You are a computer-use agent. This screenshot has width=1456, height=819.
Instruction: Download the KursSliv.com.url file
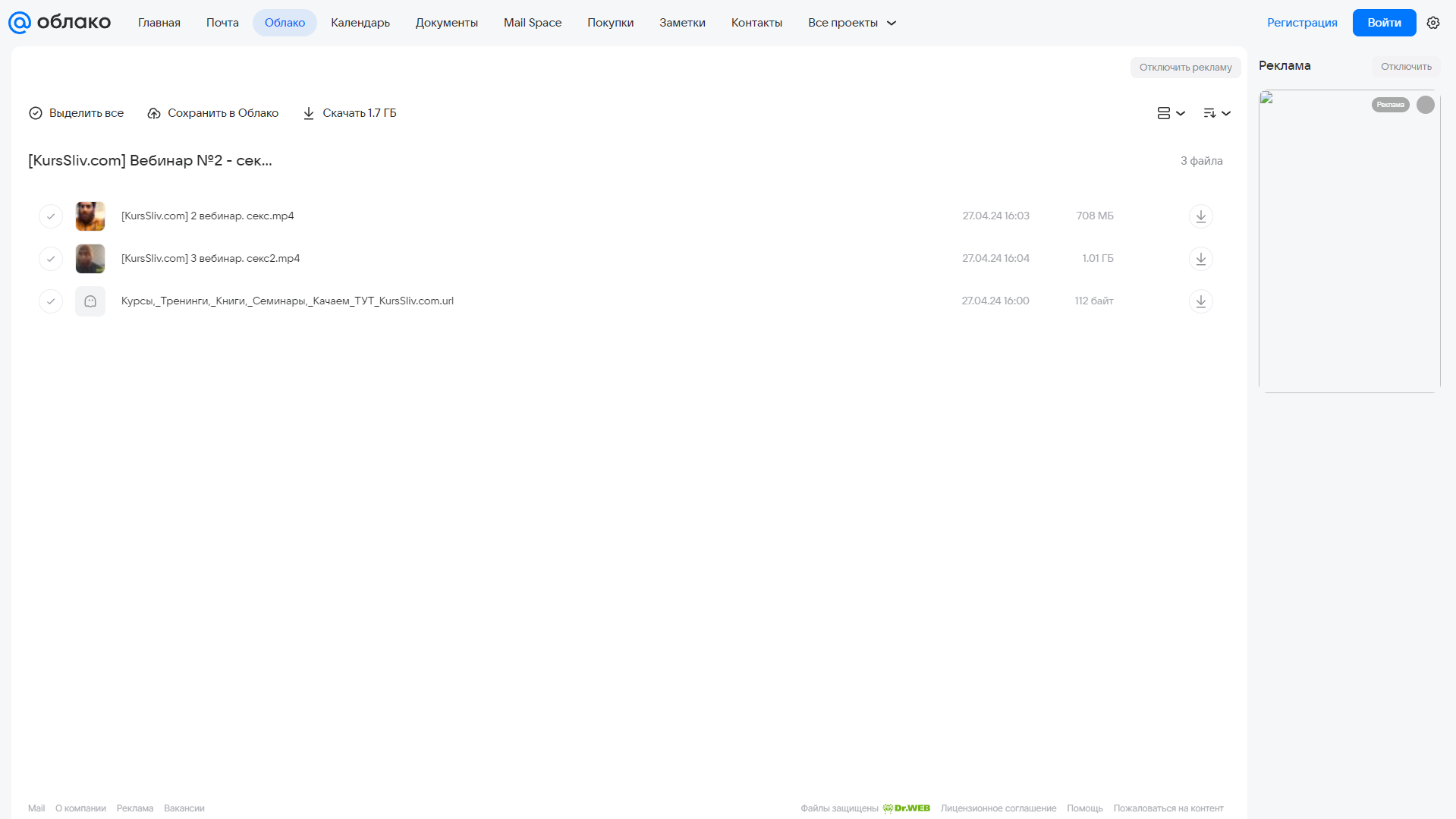coord(1200,301)
